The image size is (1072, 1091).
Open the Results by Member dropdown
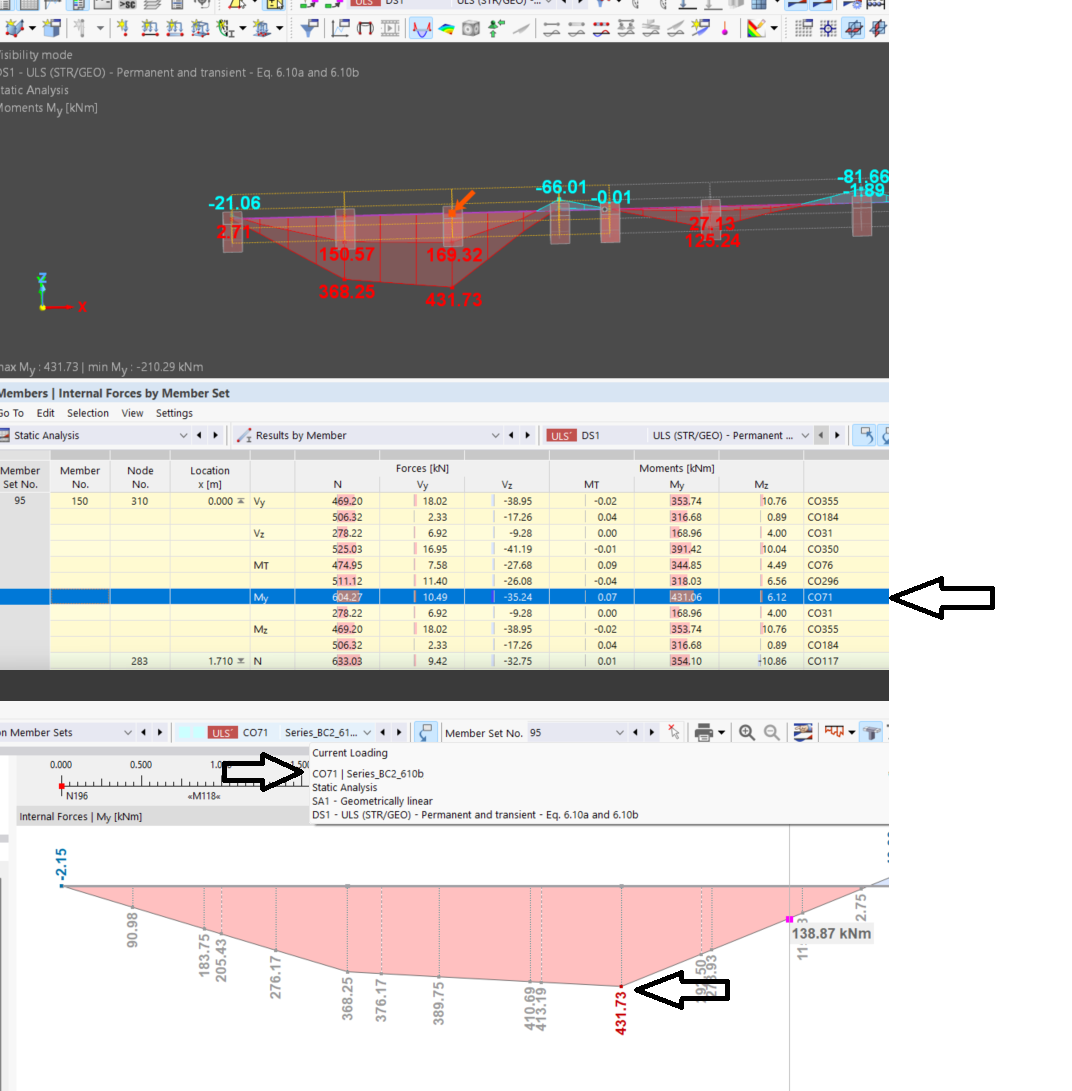(495, 436)
